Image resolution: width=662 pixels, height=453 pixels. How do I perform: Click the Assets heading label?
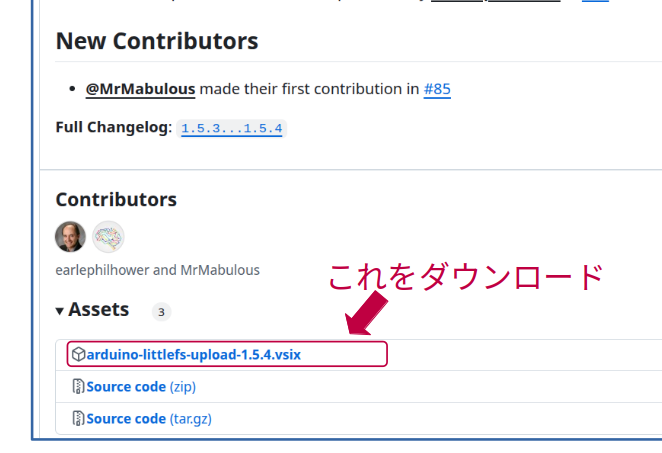(98, 309)
